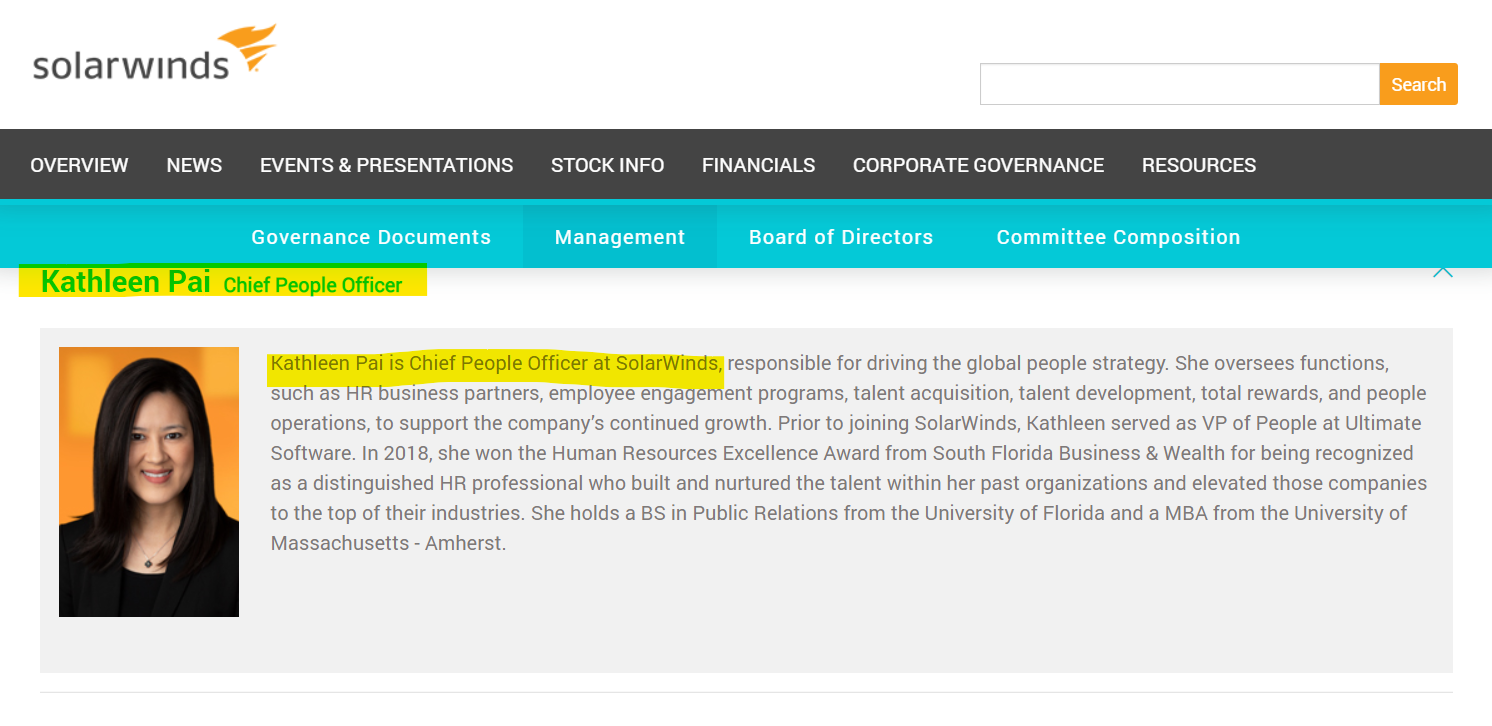This screenshot has width=1492, height=726.
Task: Click 'Kathleen Pai is Chief People Officer at SolarWinds' sentence
Action: coord(496,363)
